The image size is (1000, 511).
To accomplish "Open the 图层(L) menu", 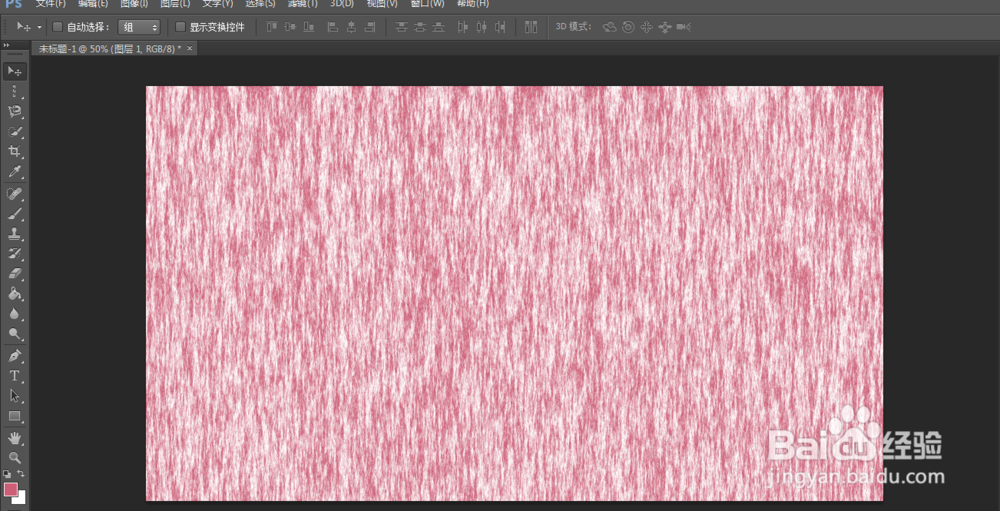I will click(175, 4).
